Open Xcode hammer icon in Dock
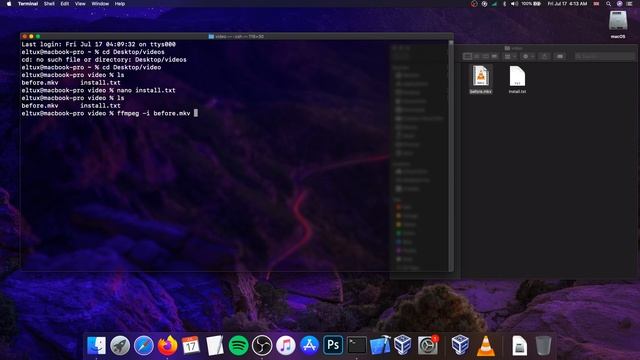This screenshot has height=360, width=640. (x=380, y=345)
